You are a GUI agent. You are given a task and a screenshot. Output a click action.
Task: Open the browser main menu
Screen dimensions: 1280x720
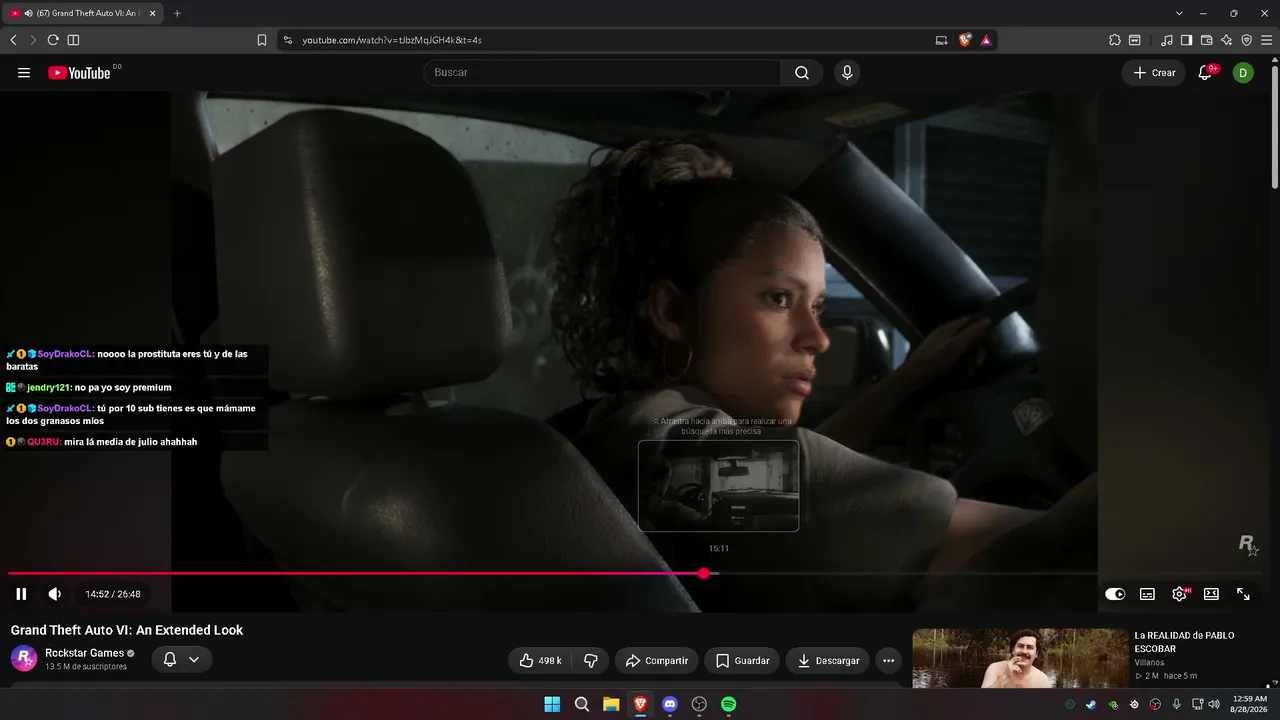point(1267,40)
